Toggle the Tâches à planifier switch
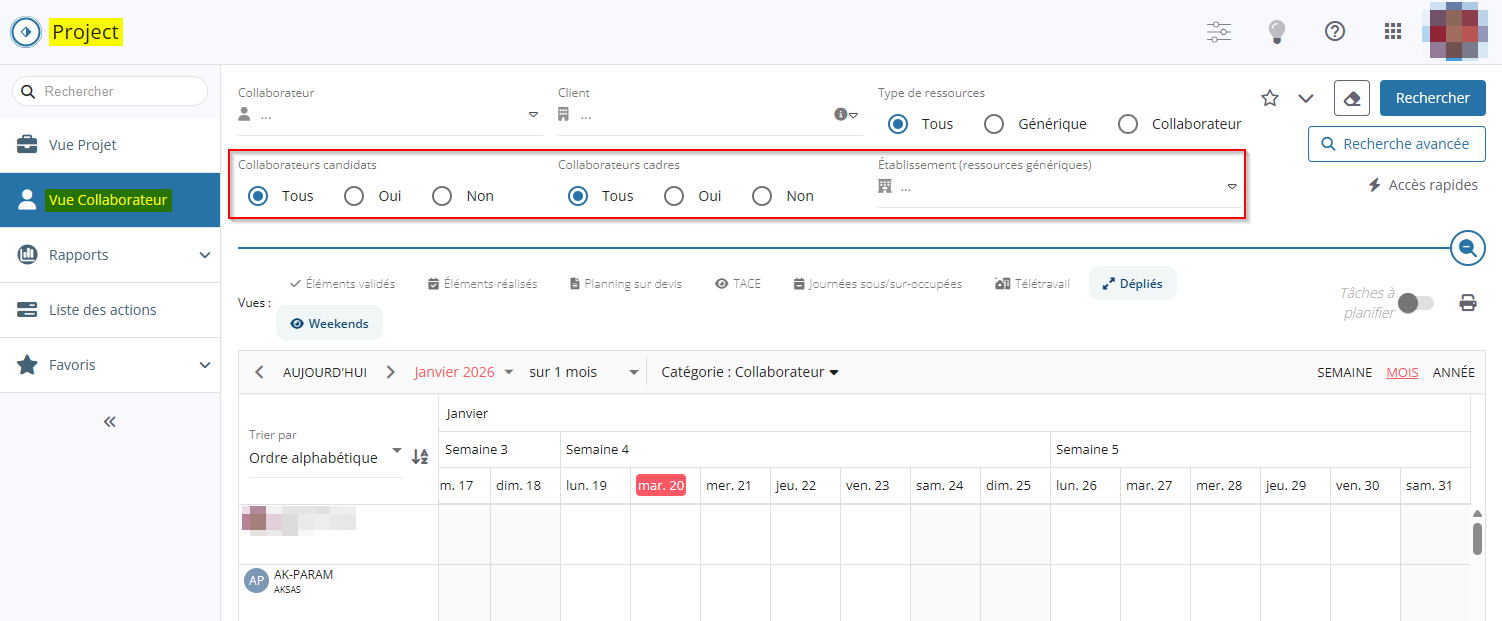Image resolution: width=1502 pixels, height=621 pixels. pyautogui.click(x=1415, y=303)
